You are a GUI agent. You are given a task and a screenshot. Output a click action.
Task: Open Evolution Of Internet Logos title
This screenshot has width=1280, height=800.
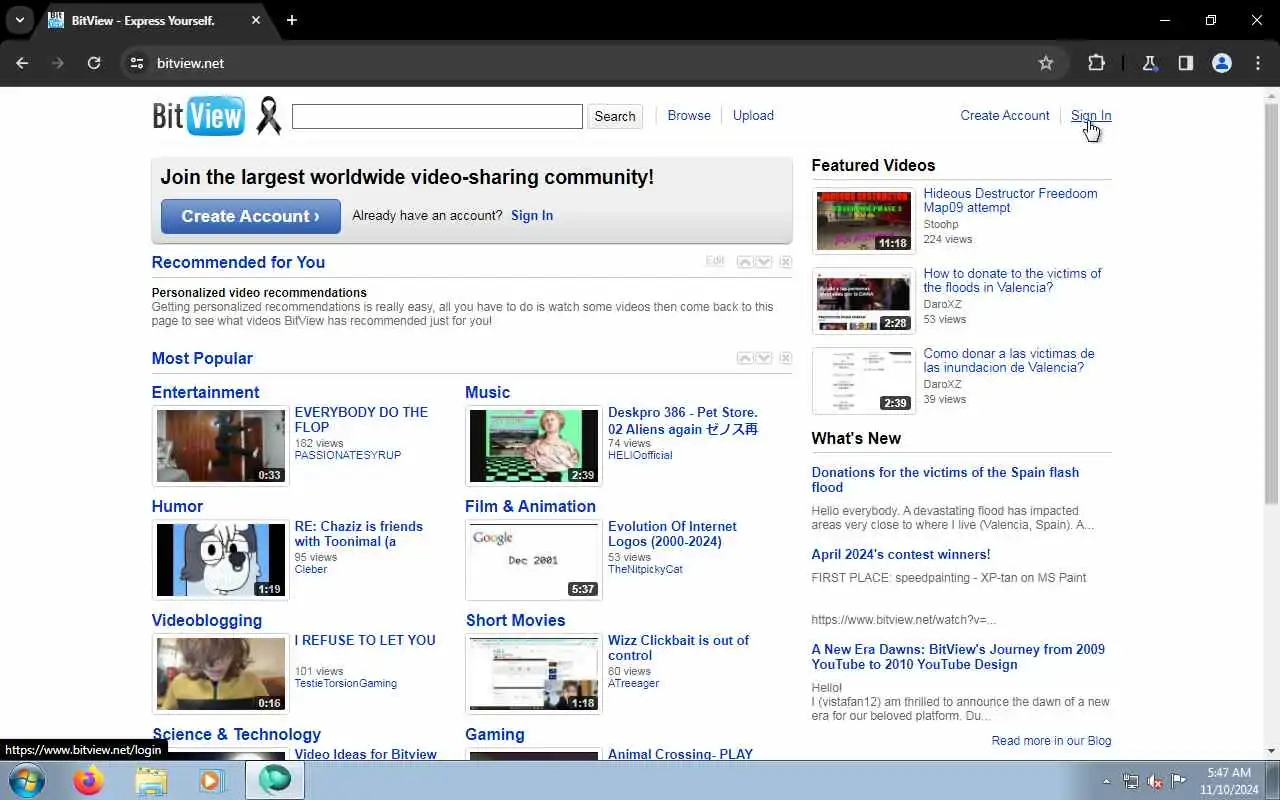click(672, 534)
